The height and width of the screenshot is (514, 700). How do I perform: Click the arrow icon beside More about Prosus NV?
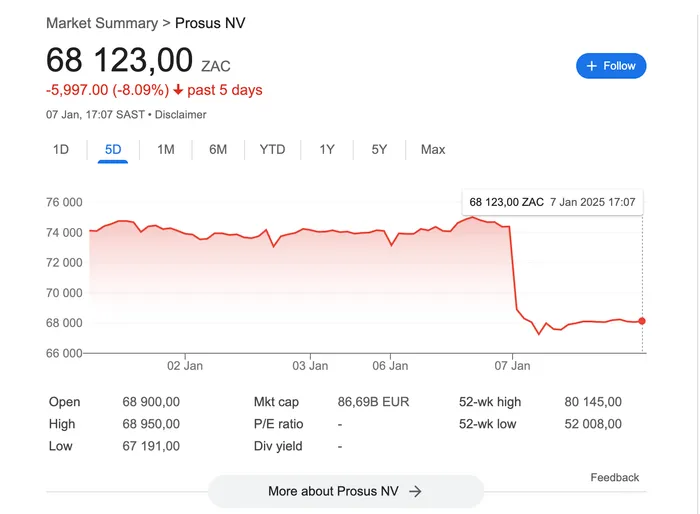415,492
